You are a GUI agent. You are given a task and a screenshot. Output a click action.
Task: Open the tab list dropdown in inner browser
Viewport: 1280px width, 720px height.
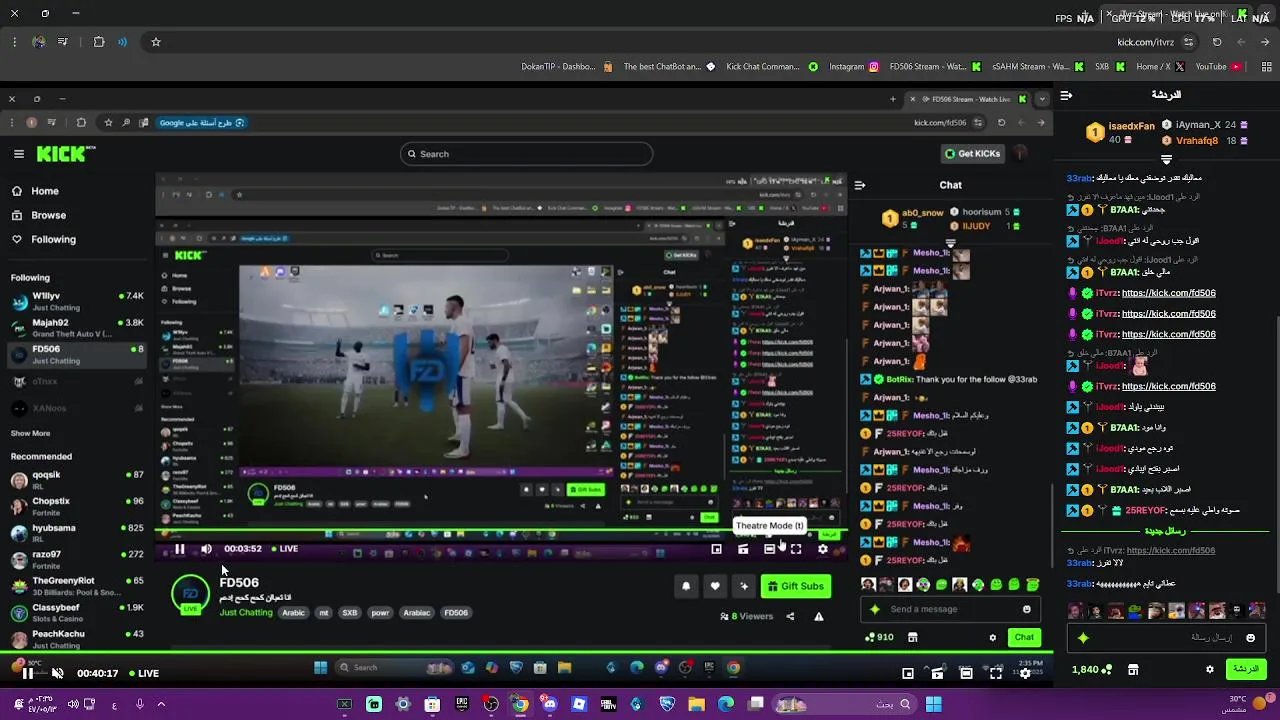[x=1042, y=99]
